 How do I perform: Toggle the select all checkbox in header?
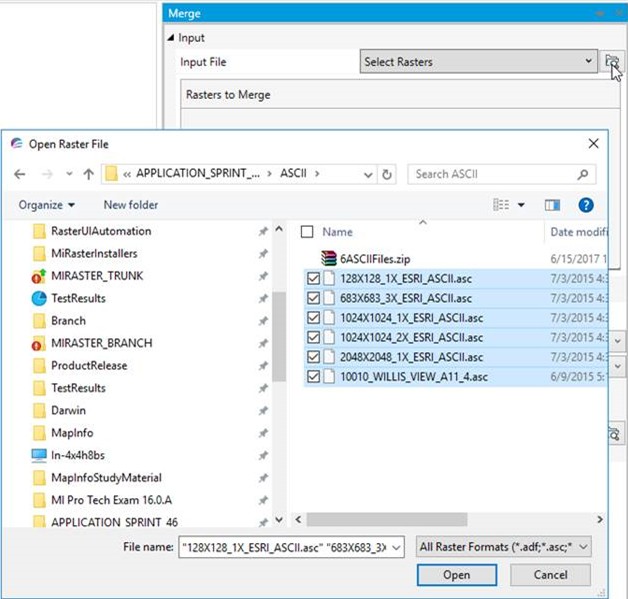[x=307, y=232]
